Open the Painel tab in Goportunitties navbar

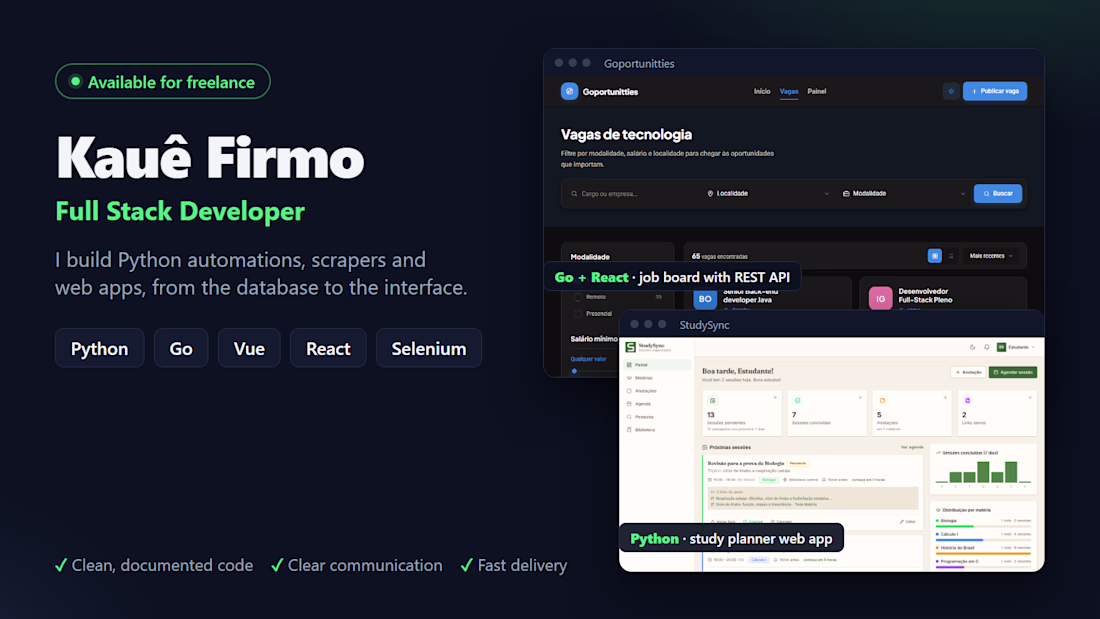click(x=817, y=91)
